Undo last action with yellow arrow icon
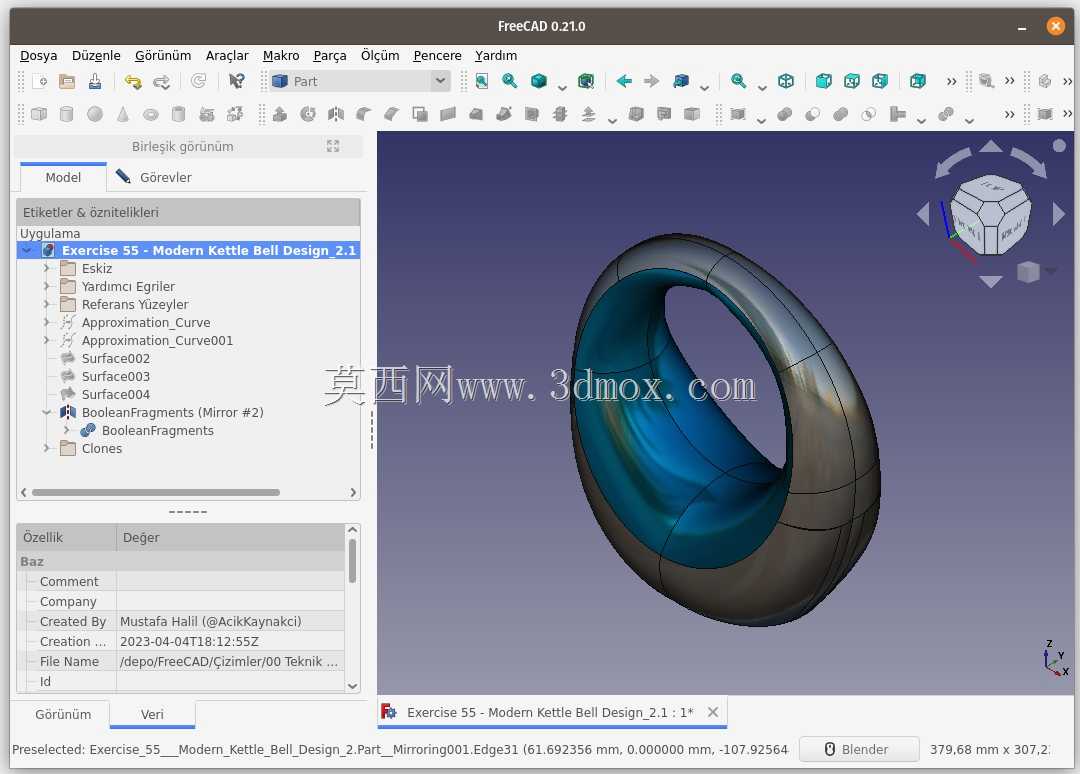The height and width of the screenshot is (774, 1080). [132, 81]
